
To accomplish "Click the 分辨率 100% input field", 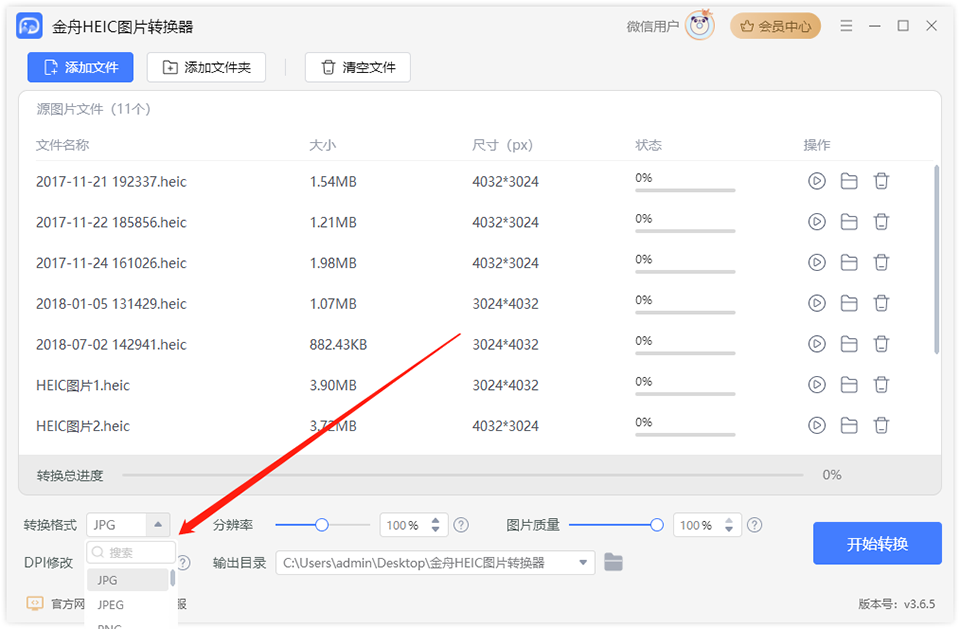I will tap(405, 525).
